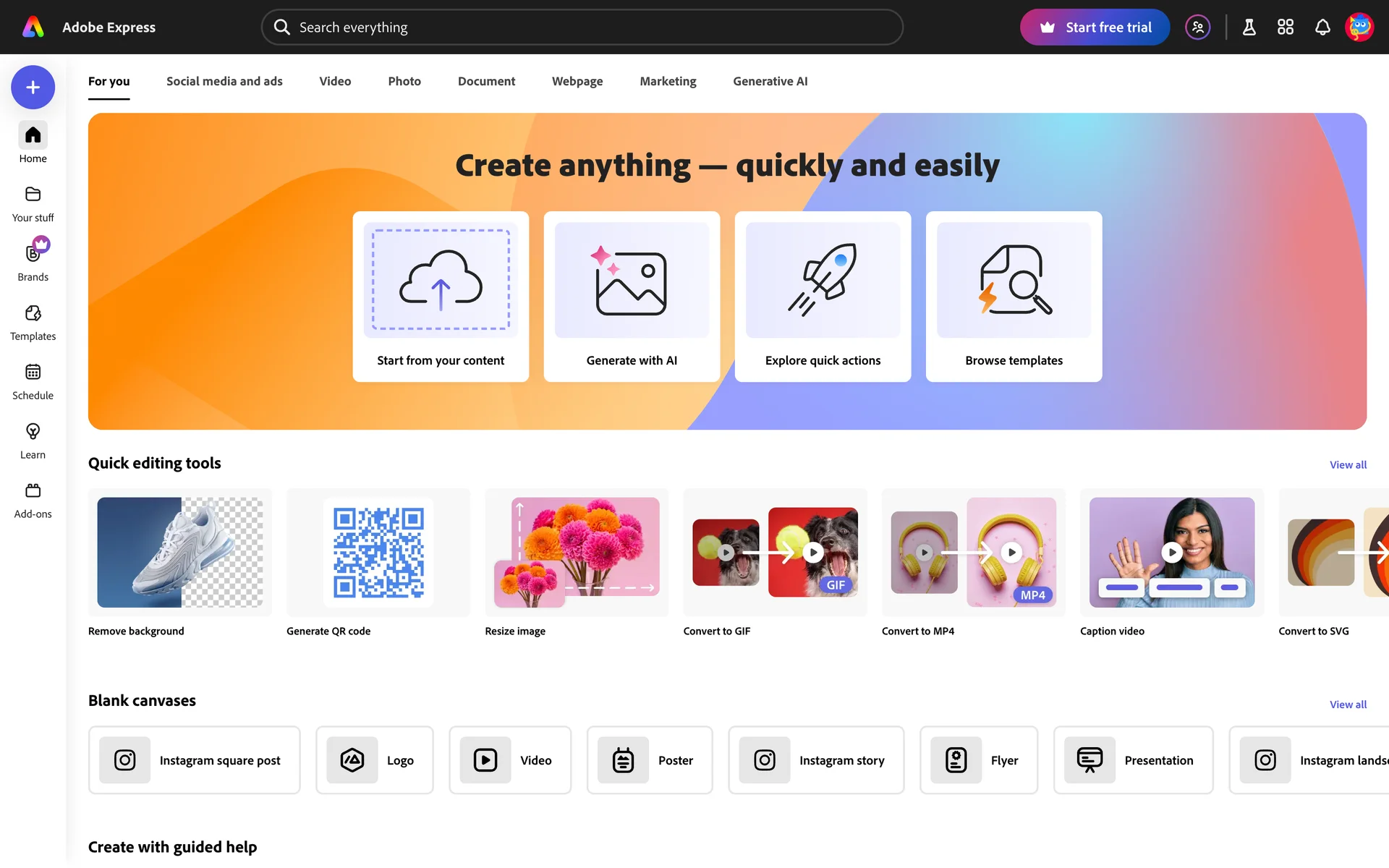Click the notifications bell icon

pos(1322,27)
